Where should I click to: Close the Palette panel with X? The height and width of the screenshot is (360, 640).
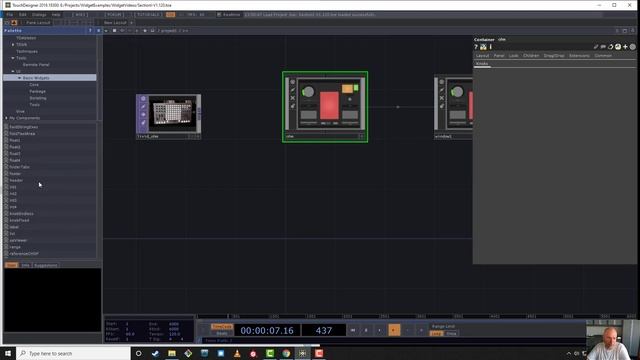[98, 31]
